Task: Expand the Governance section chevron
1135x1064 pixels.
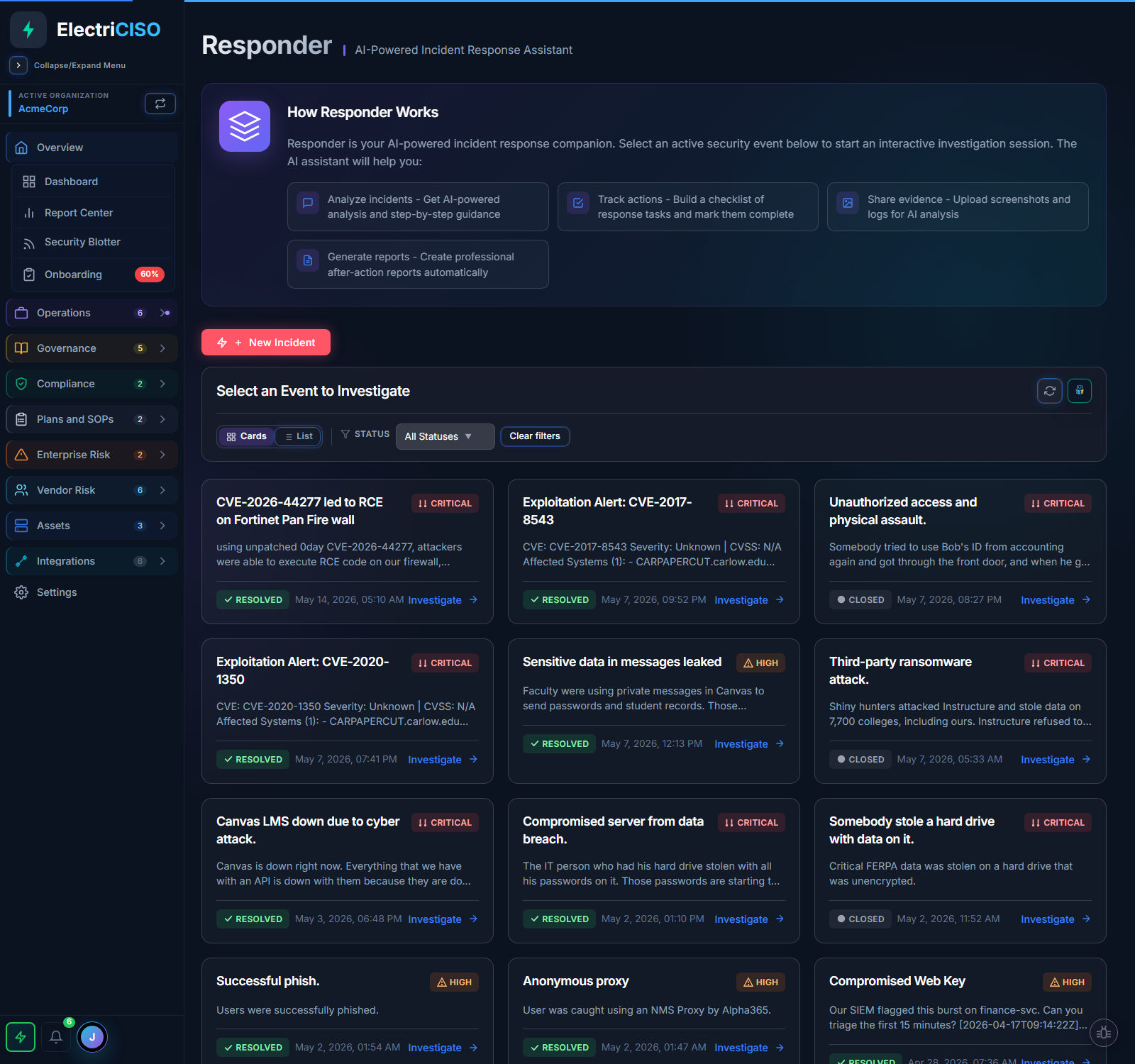Action: pos(162,348)
